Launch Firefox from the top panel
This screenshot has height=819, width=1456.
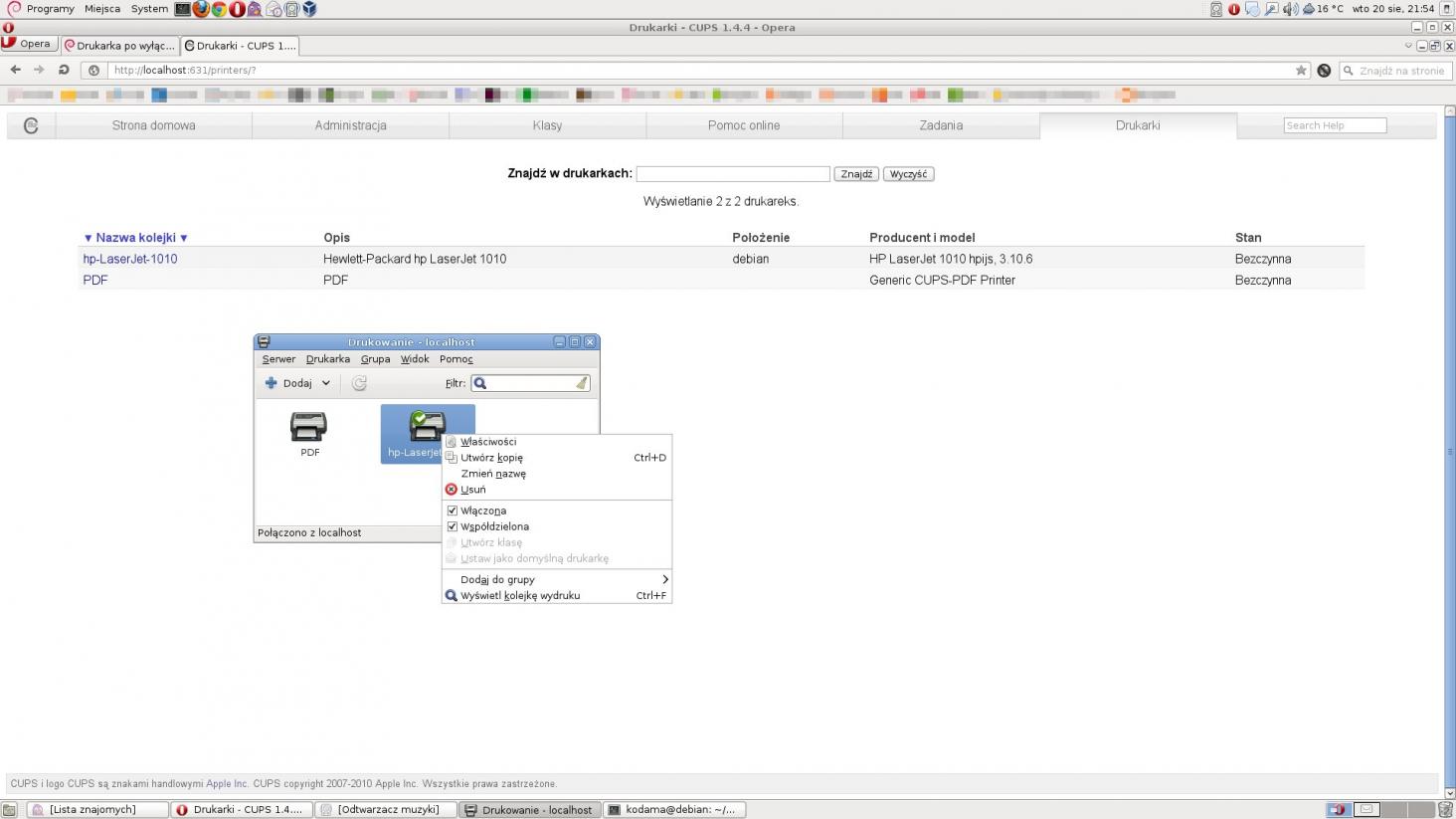tap(201, 9)
